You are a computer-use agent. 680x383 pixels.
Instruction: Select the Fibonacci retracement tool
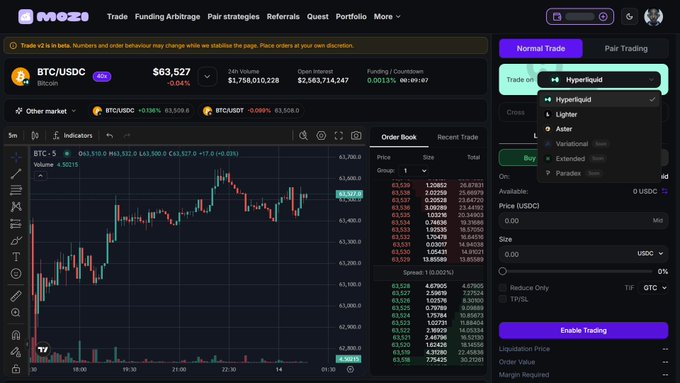16,190
